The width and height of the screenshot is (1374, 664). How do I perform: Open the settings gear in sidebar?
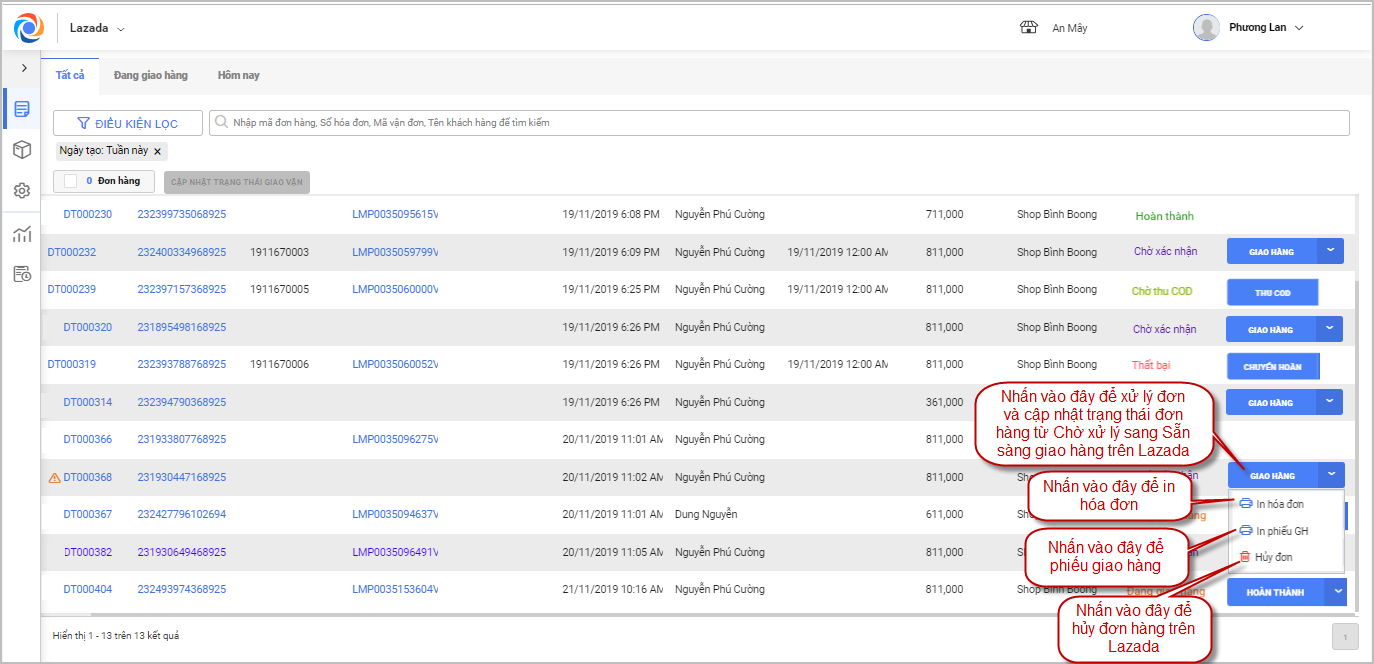click(x=22, y=190)
